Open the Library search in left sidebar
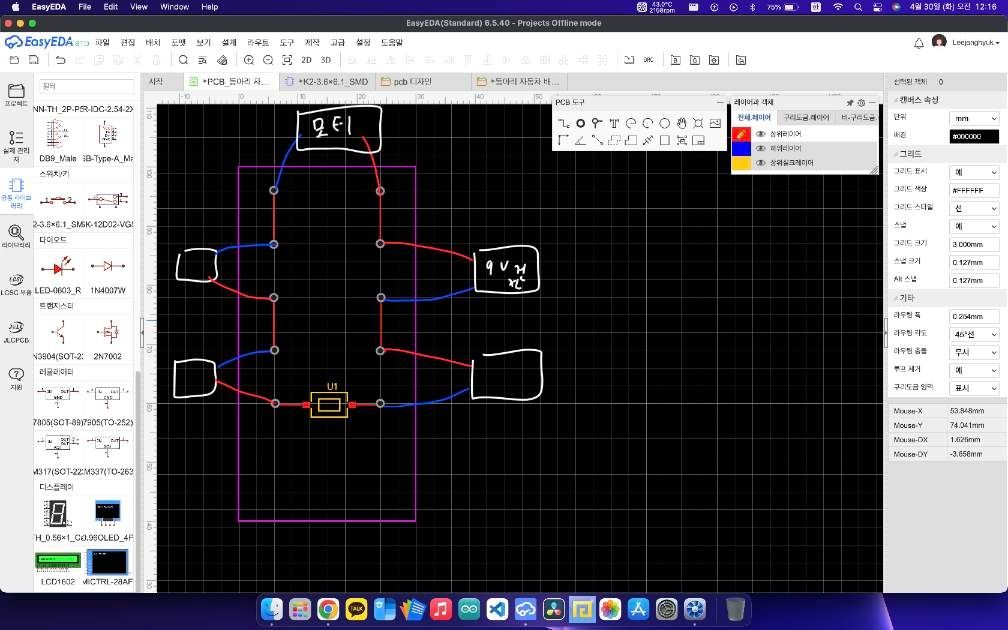1008x630 pixels. coord(16,234)
